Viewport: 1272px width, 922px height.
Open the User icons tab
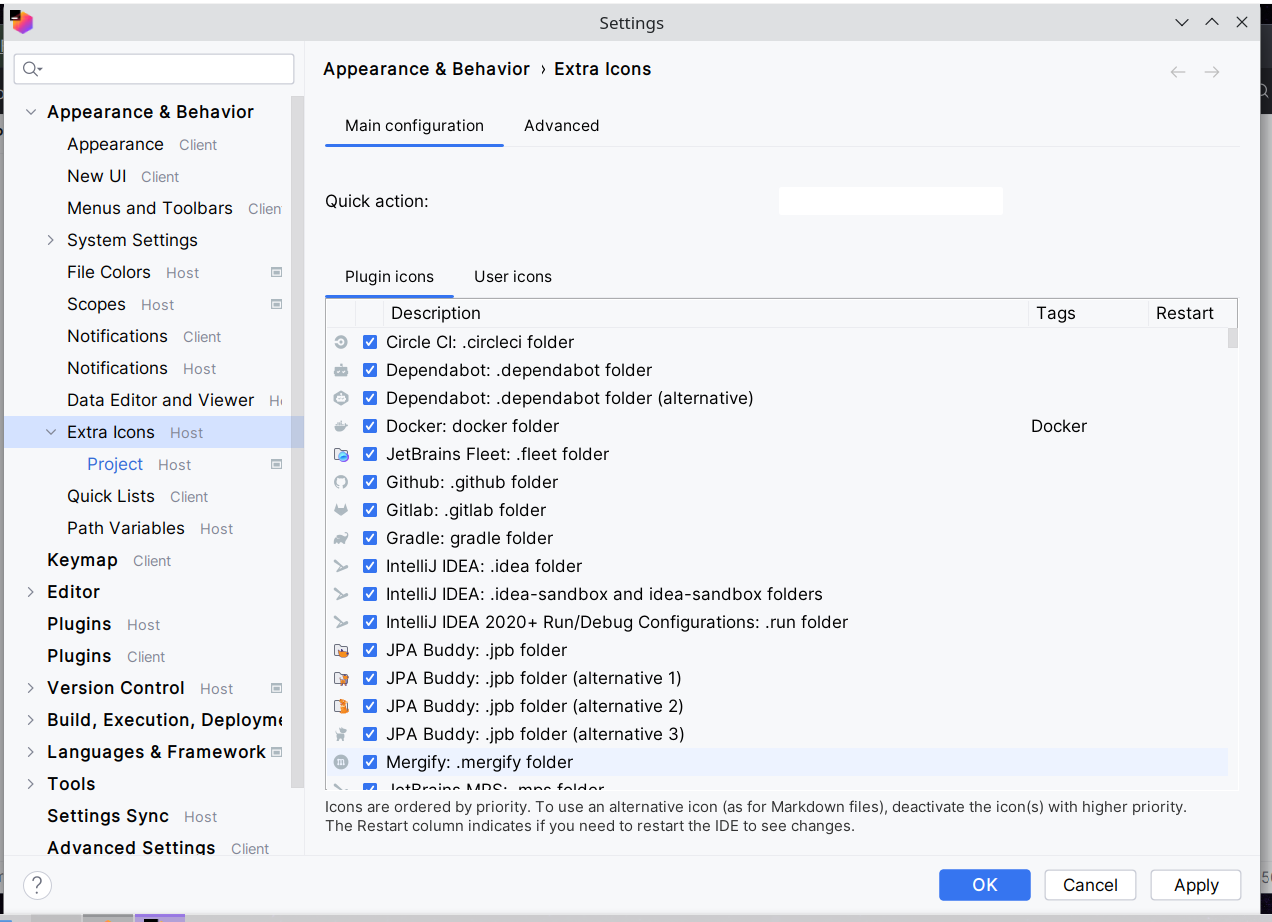point(512,276)
